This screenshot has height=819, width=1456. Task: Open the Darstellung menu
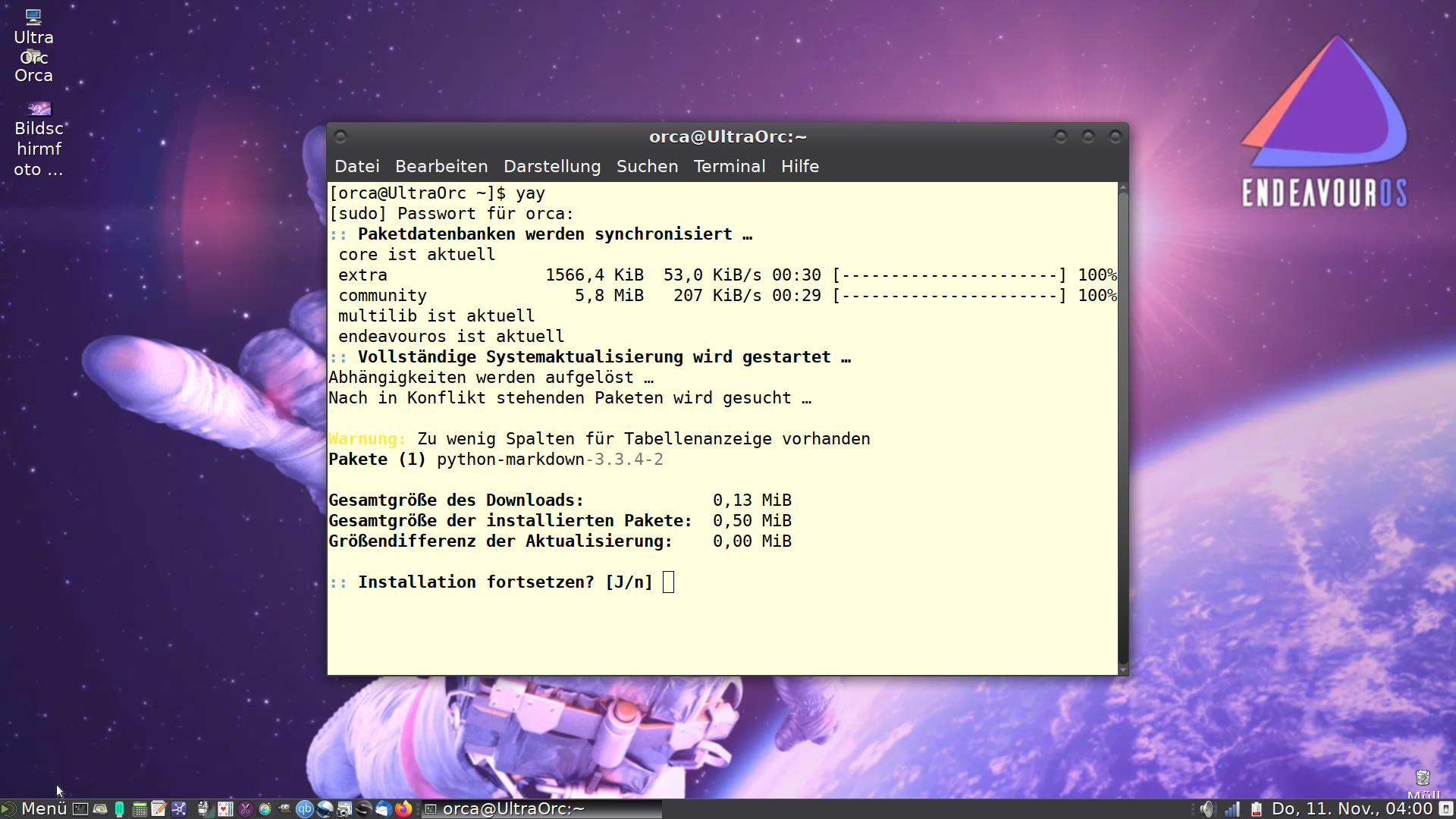click(552, 166)
